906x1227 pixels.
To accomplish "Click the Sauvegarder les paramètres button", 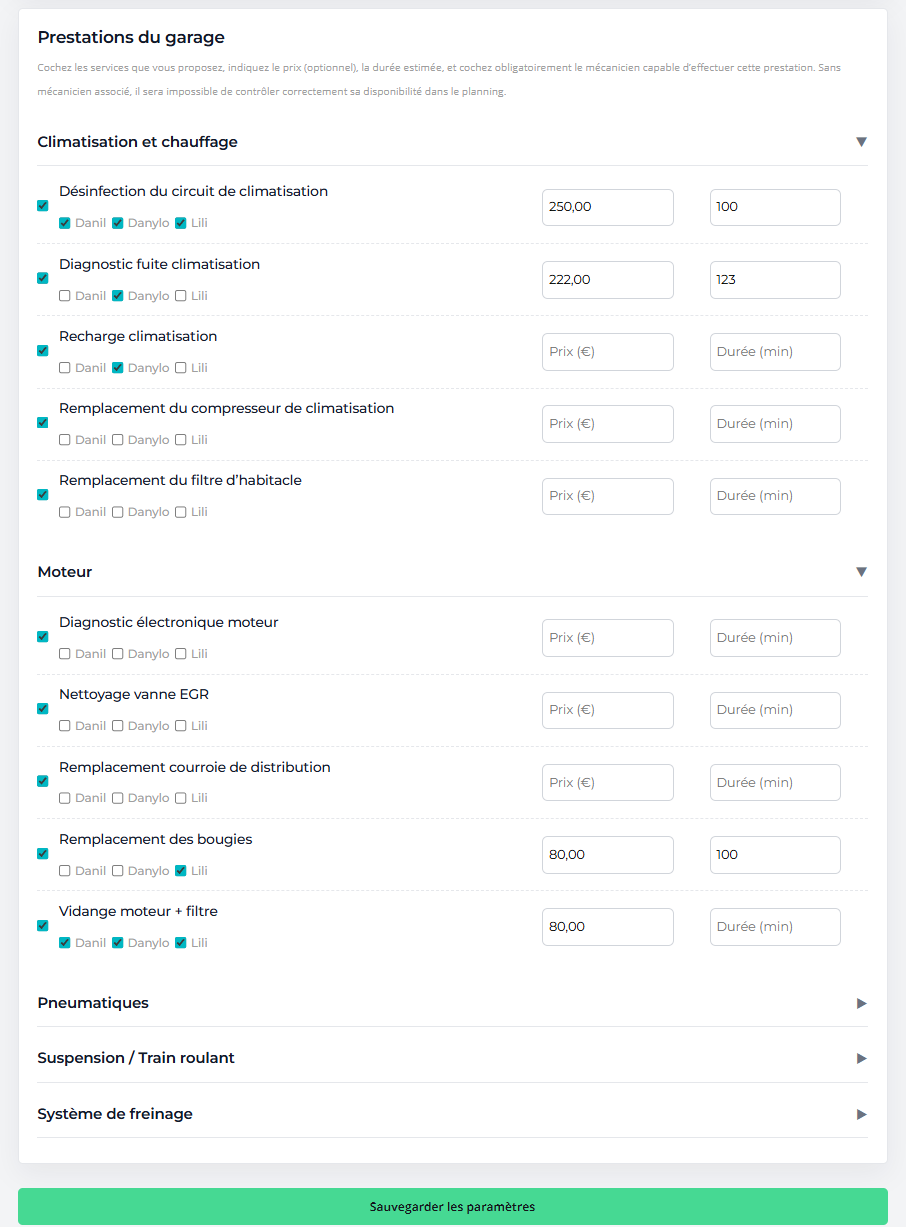I will click(x=453, y=1207).
